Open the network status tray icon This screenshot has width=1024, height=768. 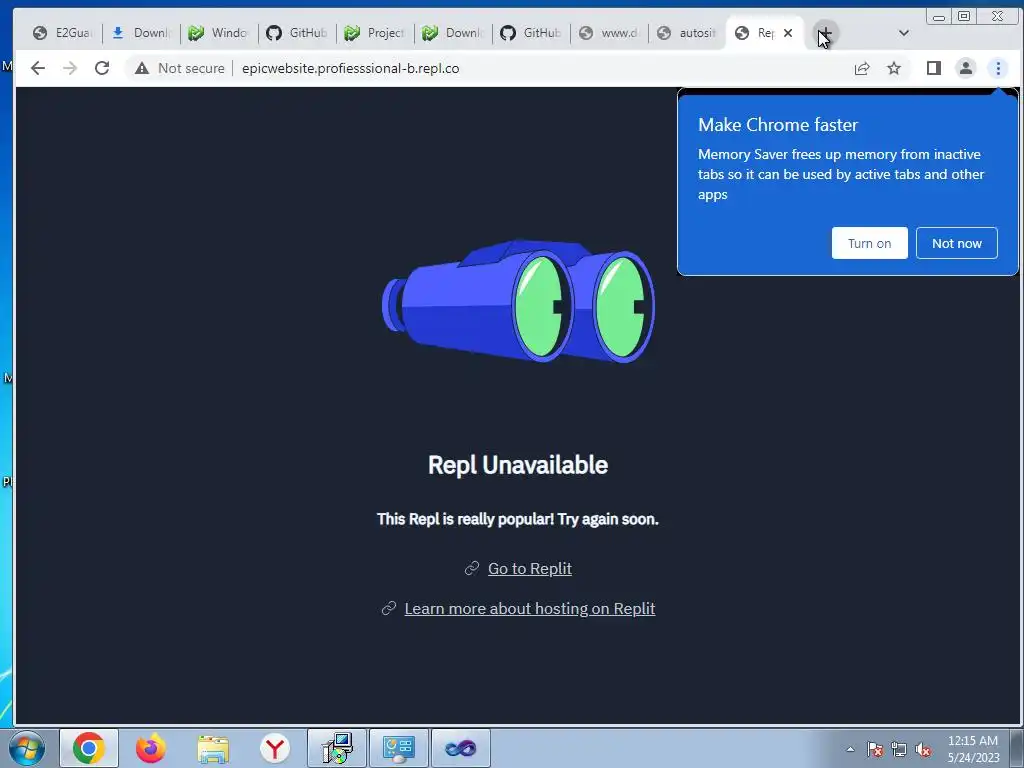(899, 749)
